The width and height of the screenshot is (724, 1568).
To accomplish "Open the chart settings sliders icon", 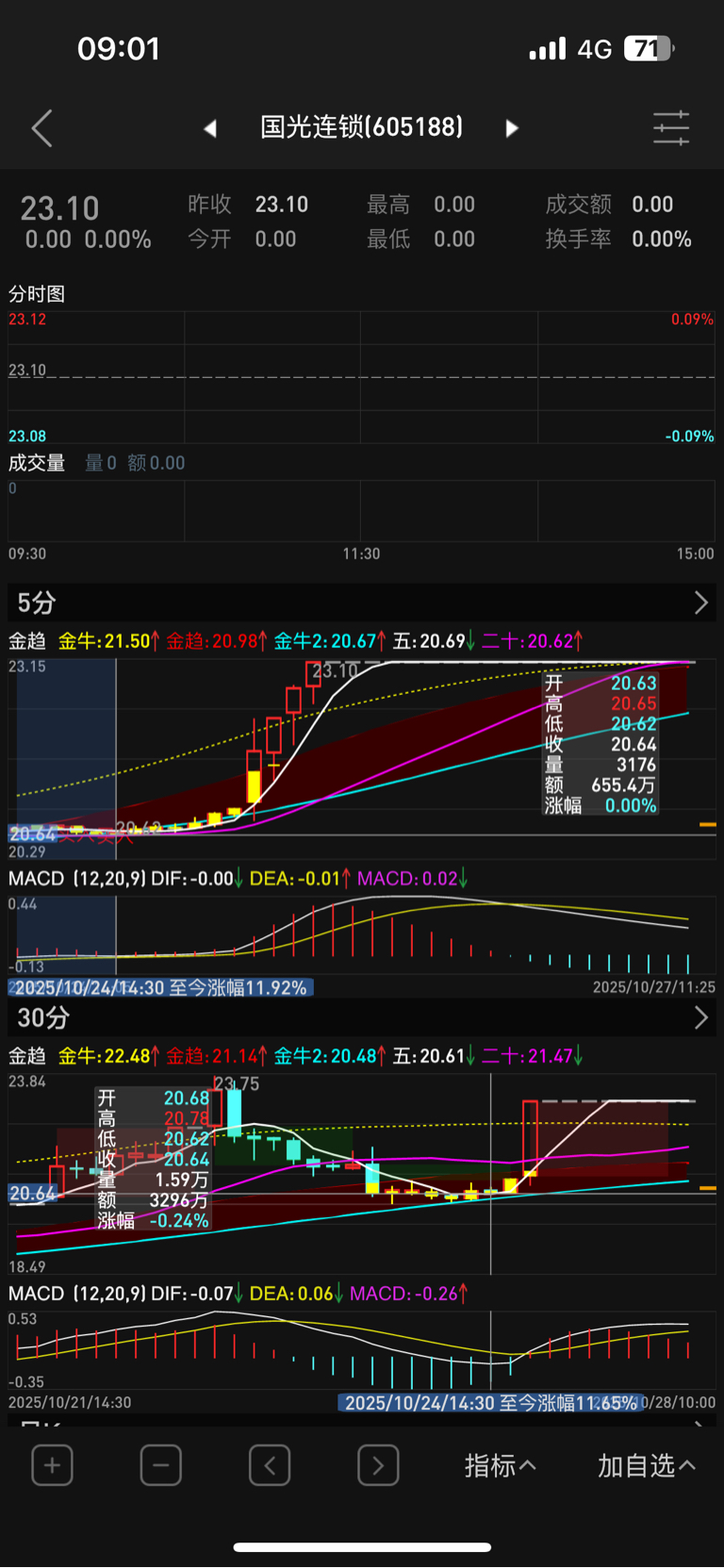I will pyautogui.click(x=671, y=128).
